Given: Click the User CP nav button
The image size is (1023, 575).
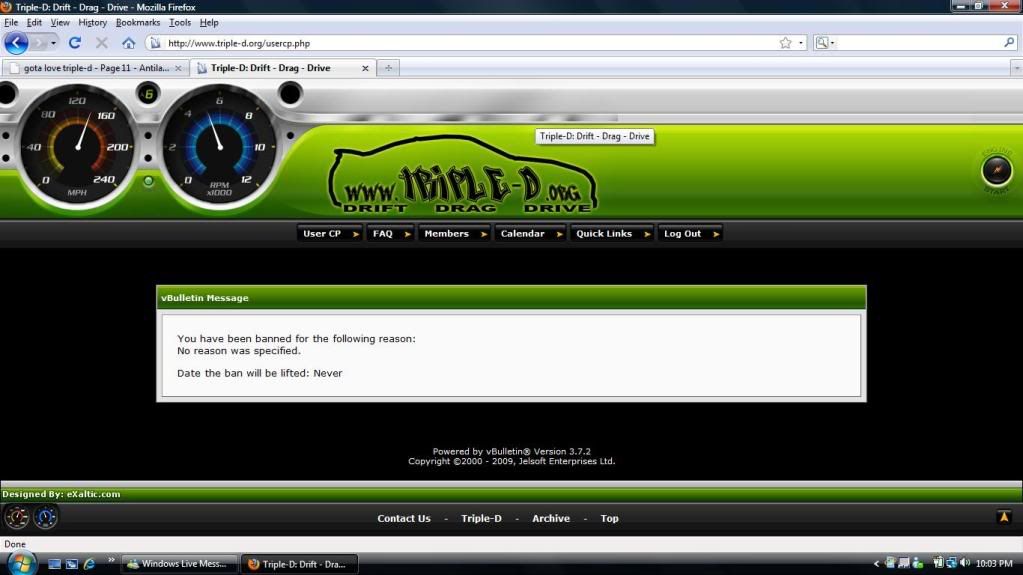Looking at the screenshot, I should (x=330, y=234).
